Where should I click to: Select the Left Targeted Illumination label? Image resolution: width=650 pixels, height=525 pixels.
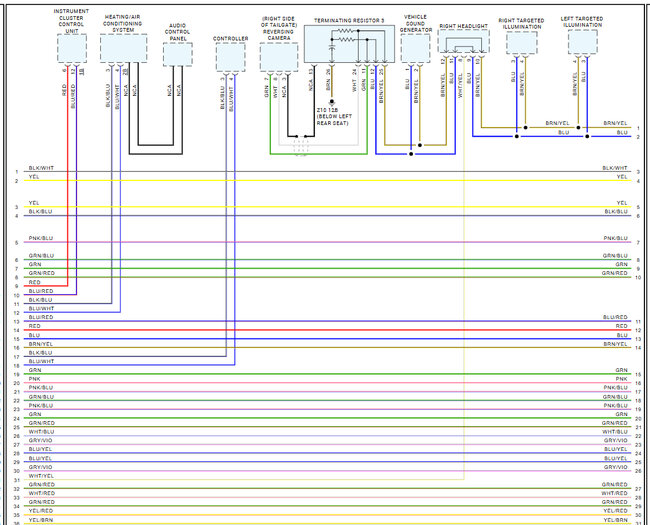582,22
